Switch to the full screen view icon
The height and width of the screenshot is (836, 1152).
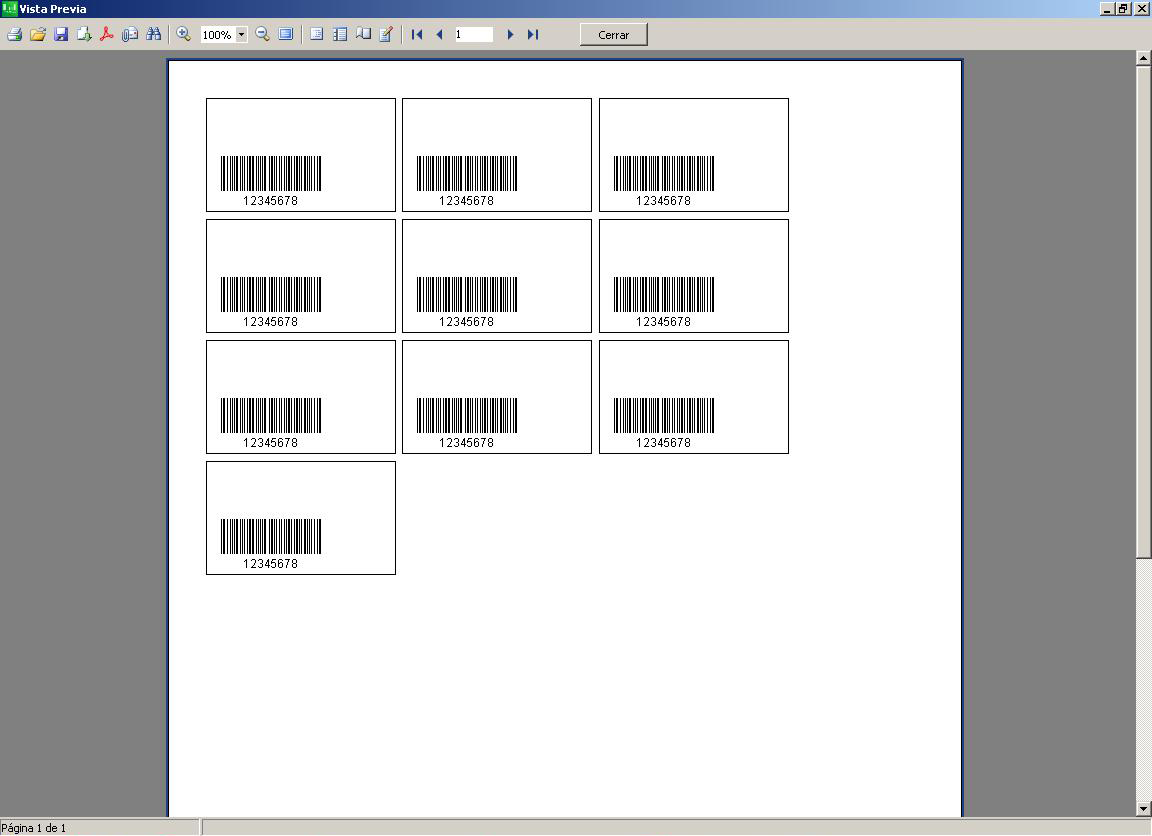(x=286, y=35)
